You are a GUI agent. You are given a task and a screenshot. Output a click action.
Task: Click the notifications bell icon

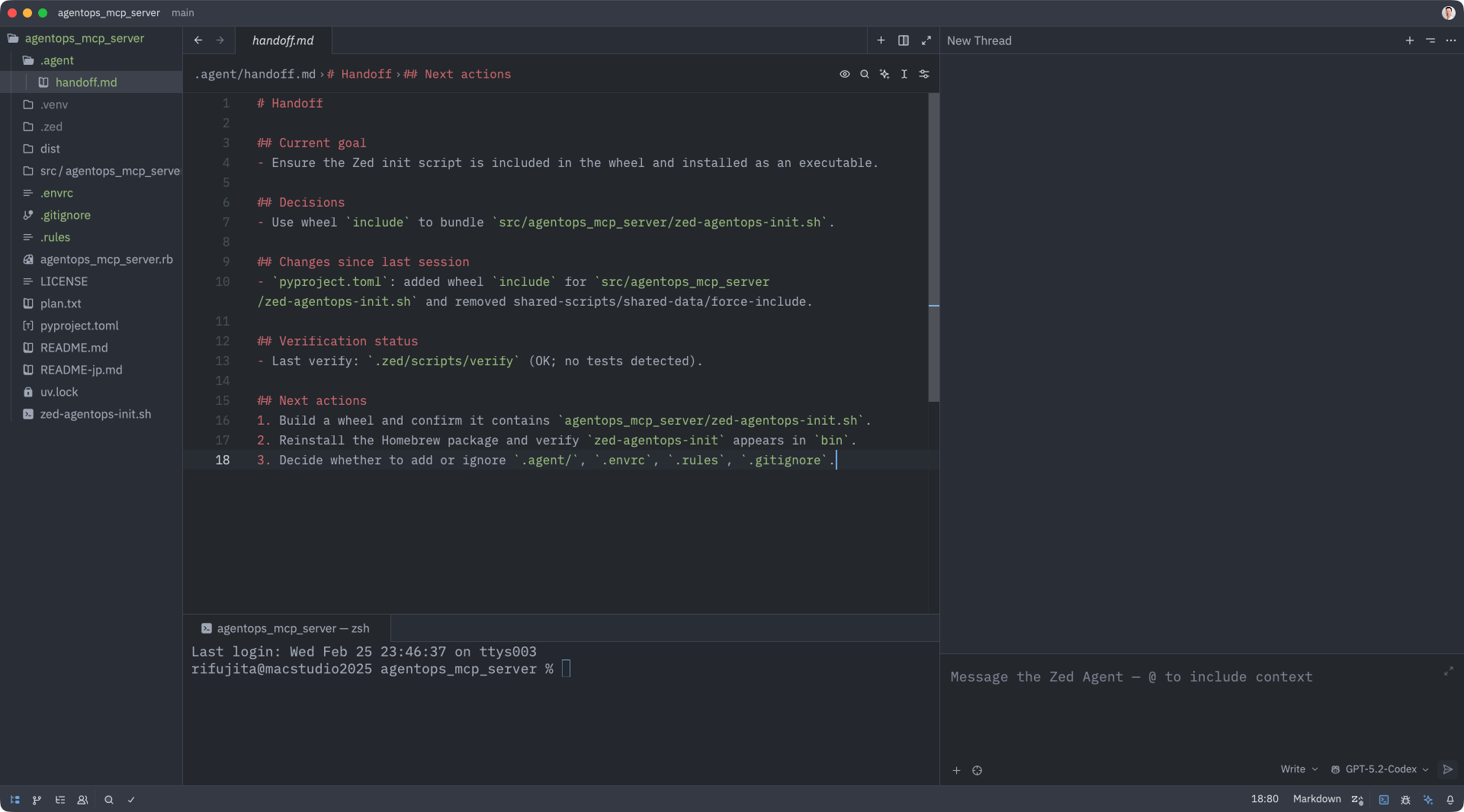coord(1450,800)
